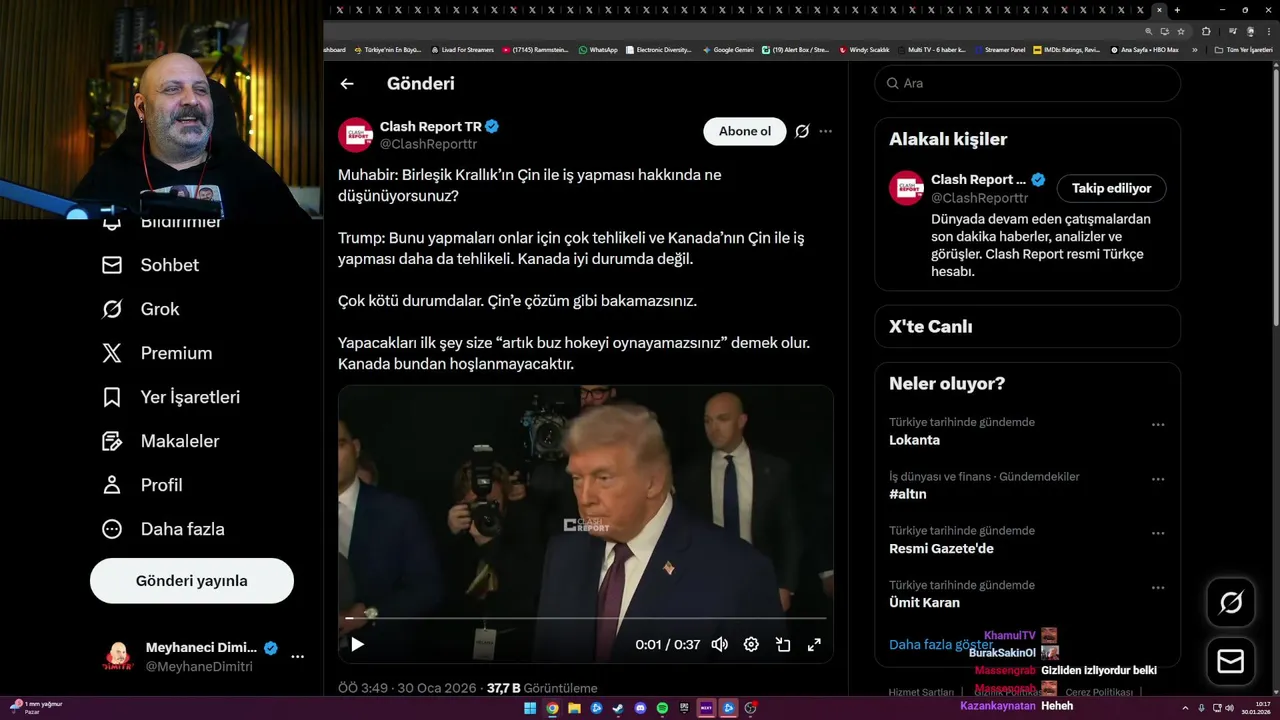The image size is (1280, 720).
Task: Open Makaleler in sidebar
Action: pyautogui.click(x=161, y=441)
